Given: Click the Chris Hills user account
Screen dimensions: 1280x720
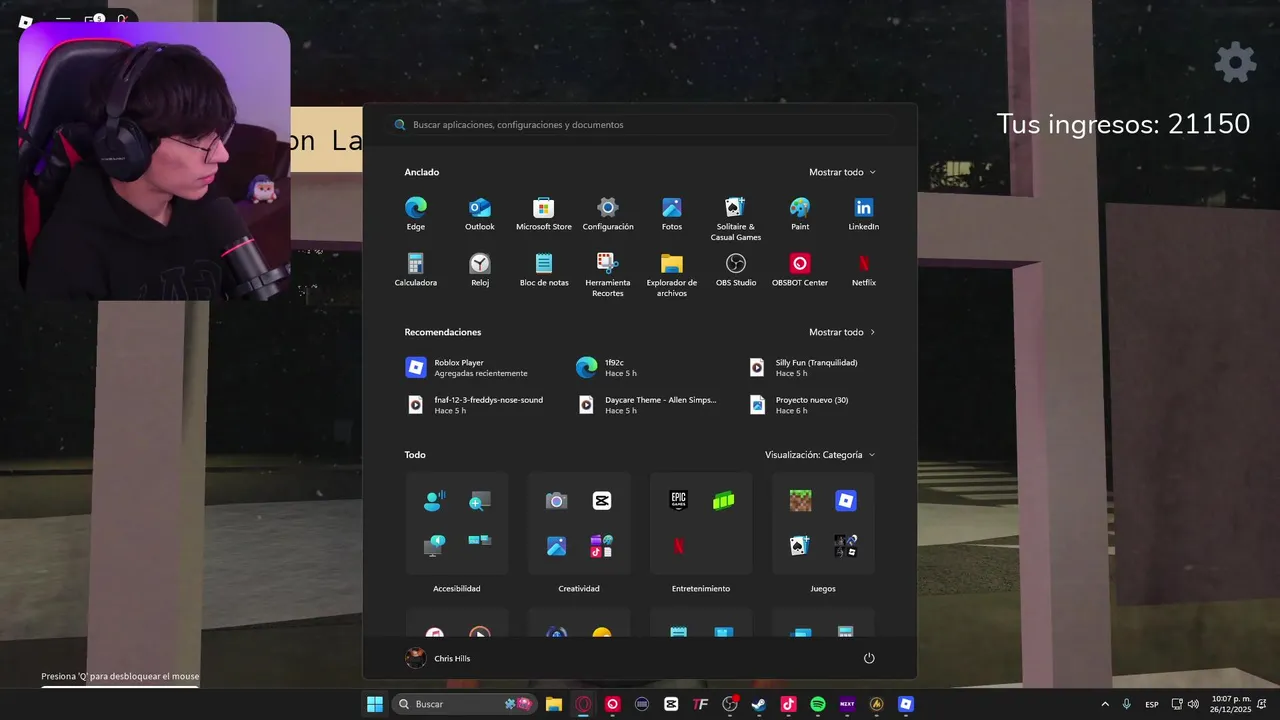Looking at the screenshot, I should pos(438,658).
